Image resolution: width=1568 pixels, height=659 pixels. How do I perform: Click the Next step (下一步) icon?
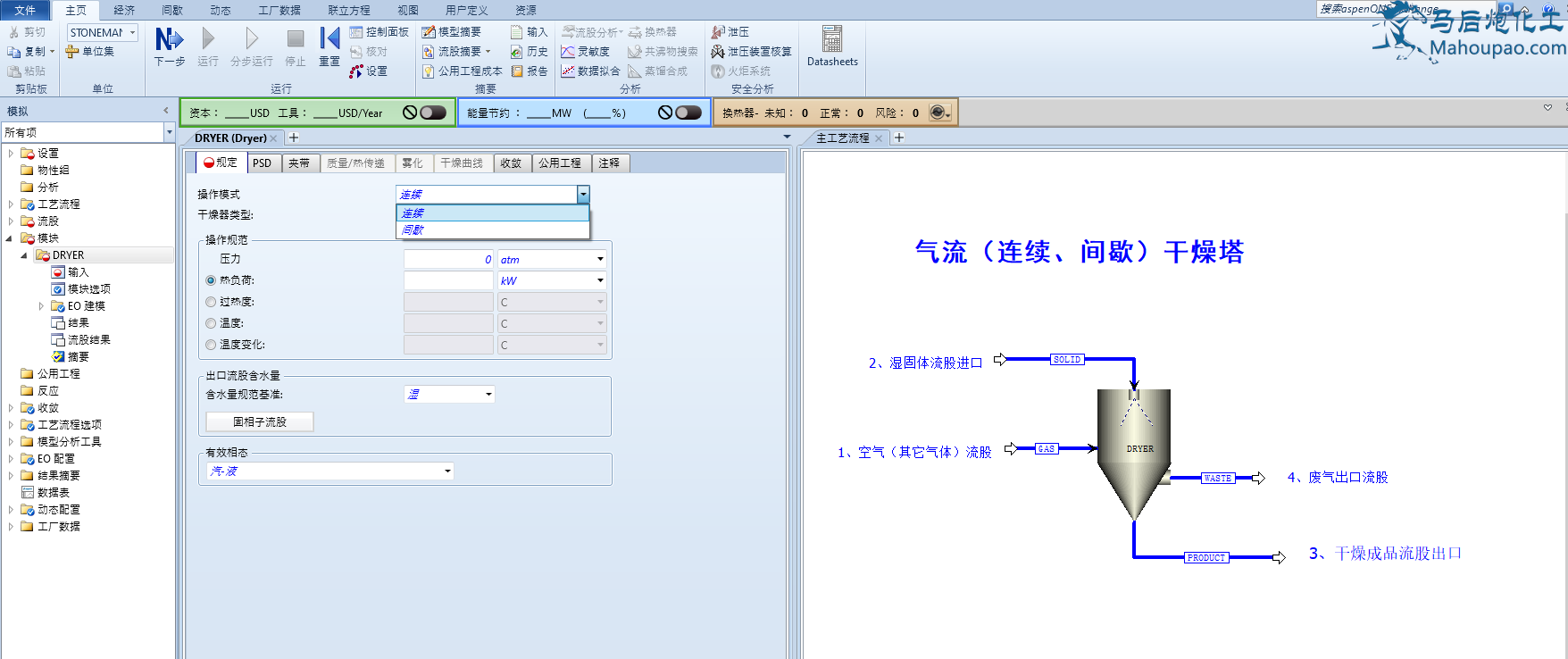[169, 39]
